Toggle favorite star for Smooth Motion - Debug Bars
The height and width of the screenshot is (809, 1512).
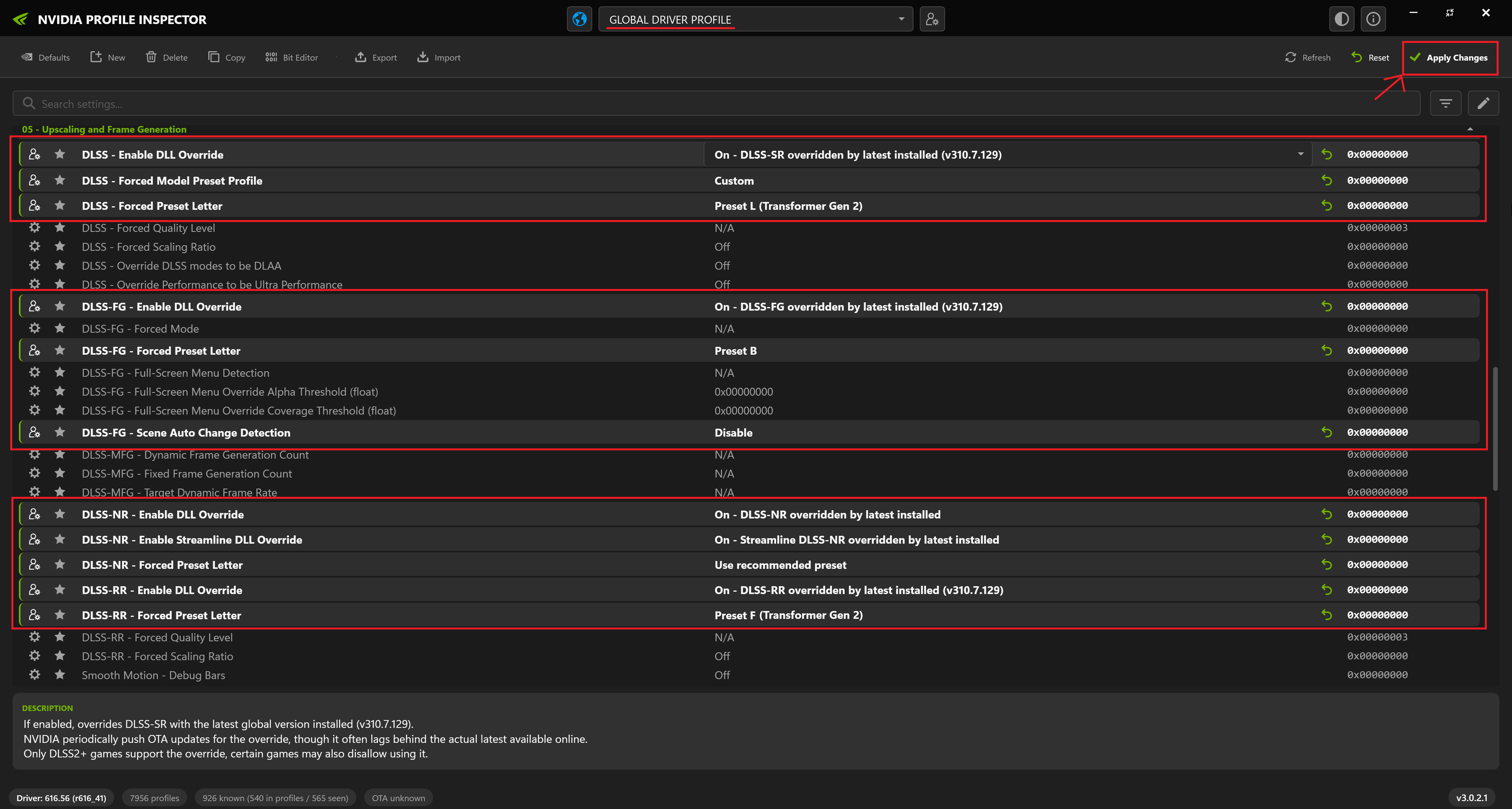pos(60,675)
